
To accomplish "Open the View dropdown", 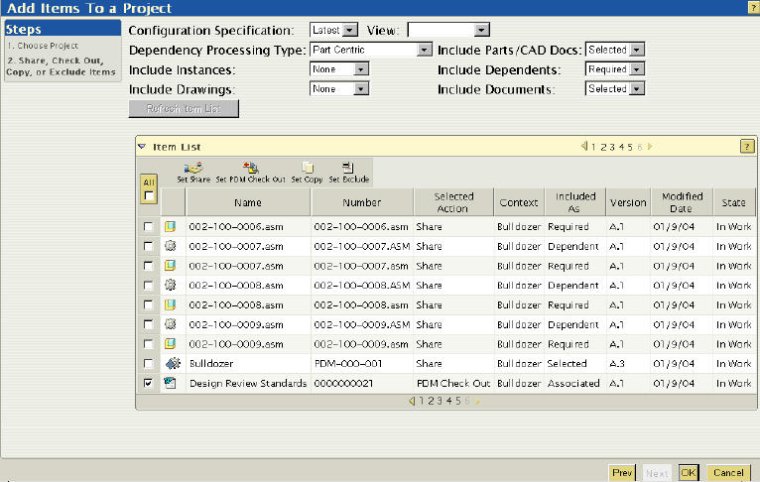I will (448, 30).
